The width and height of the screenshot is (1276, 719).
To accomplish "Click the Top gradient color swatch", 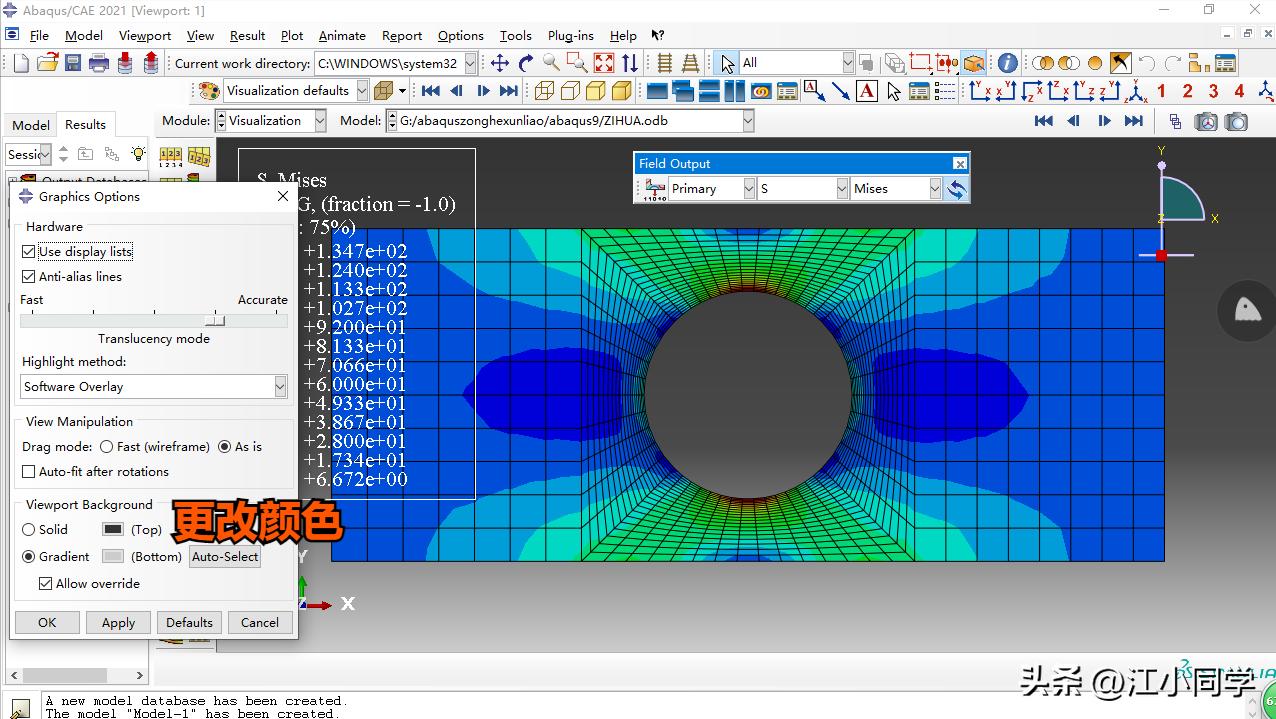I will pos(113,530).
